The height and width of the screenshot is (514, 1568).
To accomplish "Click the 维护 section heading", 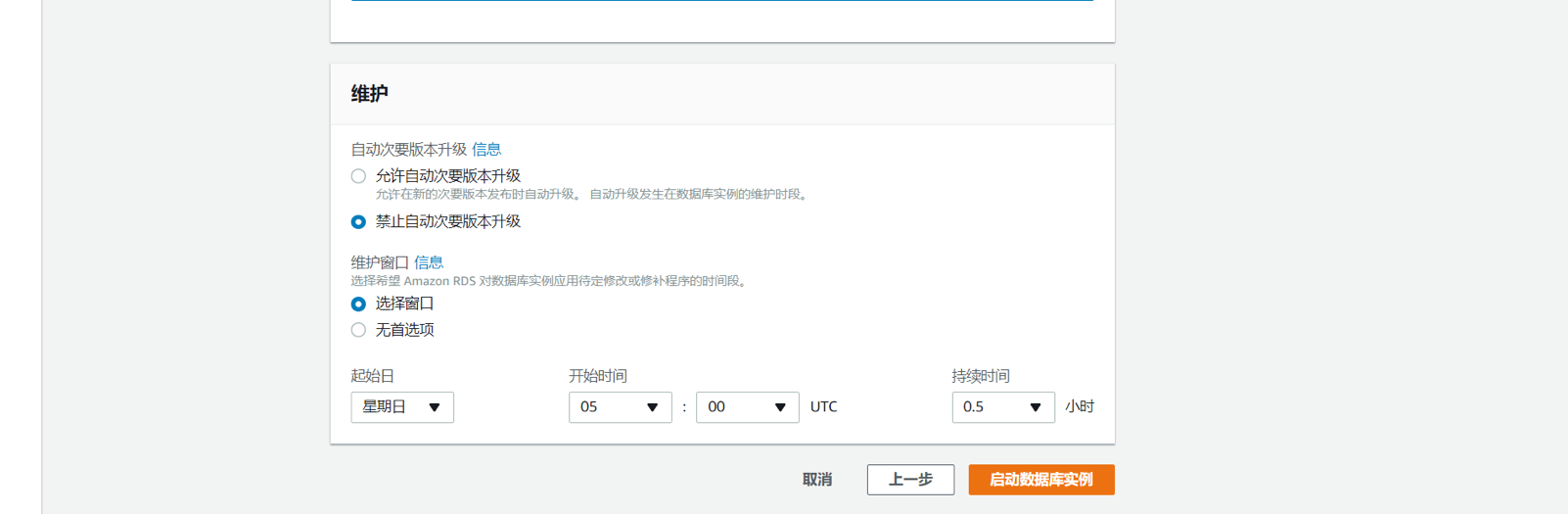I will point(370,94).
